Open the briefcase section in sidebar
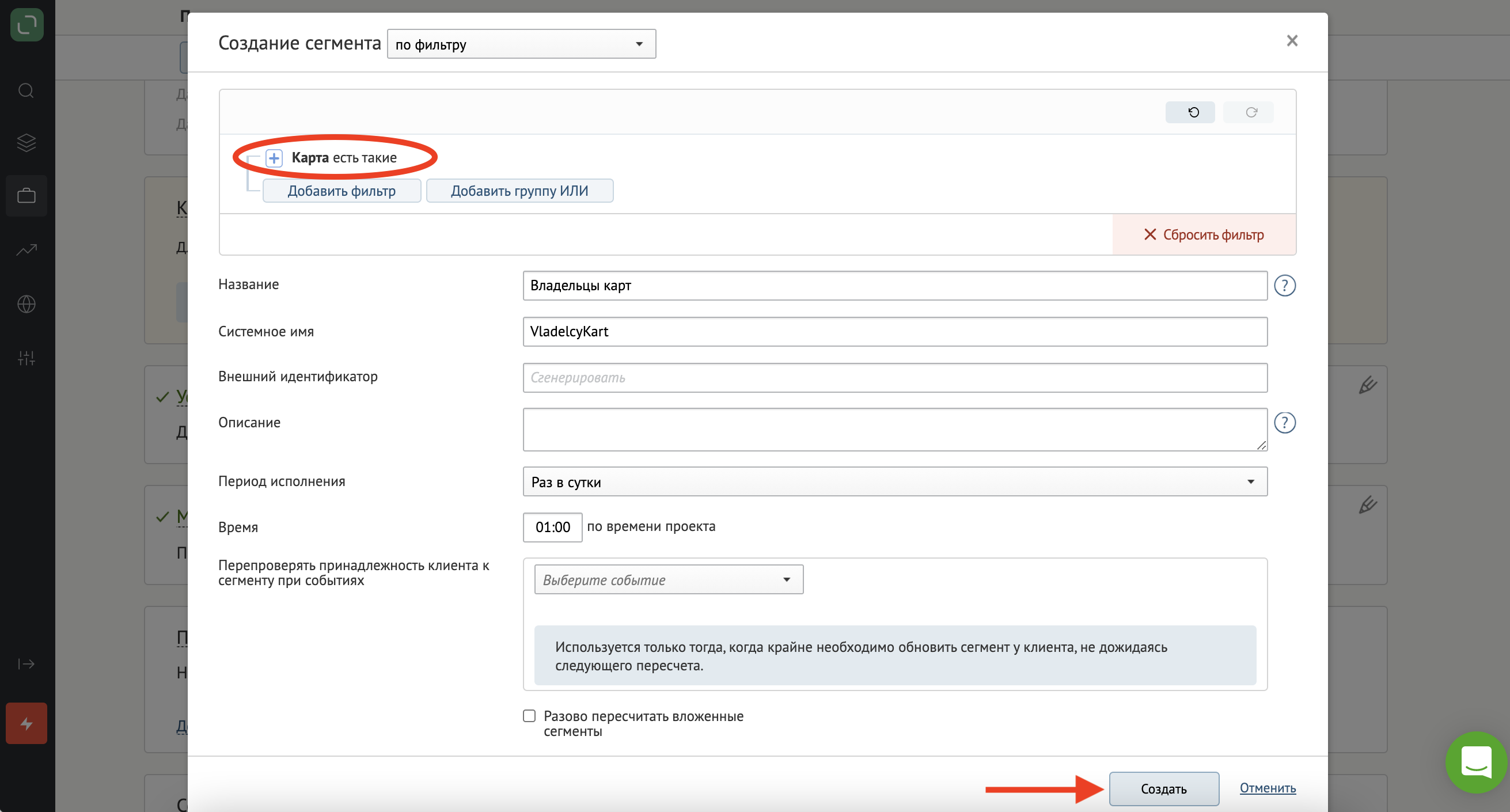 click(x=26, y=196)
